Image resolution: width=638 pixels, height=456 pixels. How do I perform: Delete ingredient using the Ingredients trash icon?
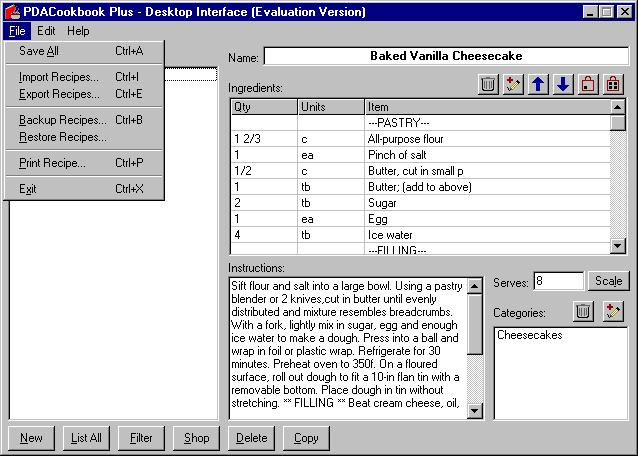(x=487, y=84)
